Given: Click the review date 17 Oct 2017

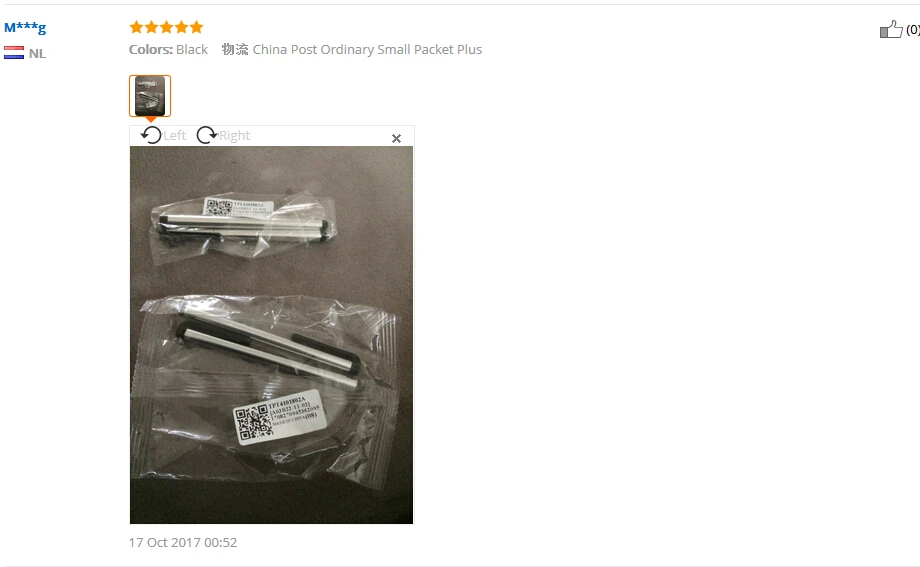Looking at the screenshot, I should [182, 542].
